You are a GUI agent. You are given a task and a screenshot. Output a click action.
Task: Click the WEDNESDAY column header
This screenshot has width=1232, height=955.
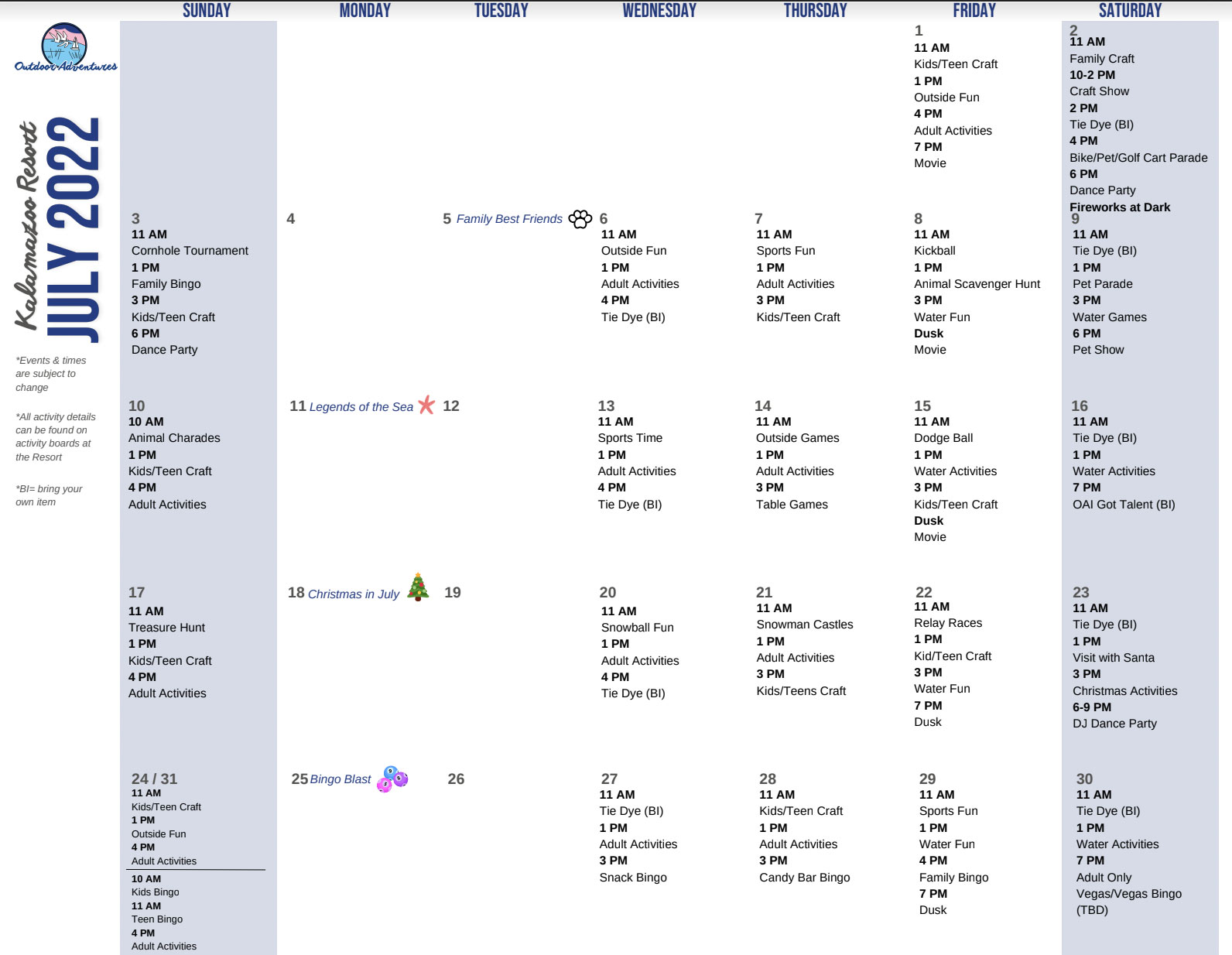click(659, 10)
